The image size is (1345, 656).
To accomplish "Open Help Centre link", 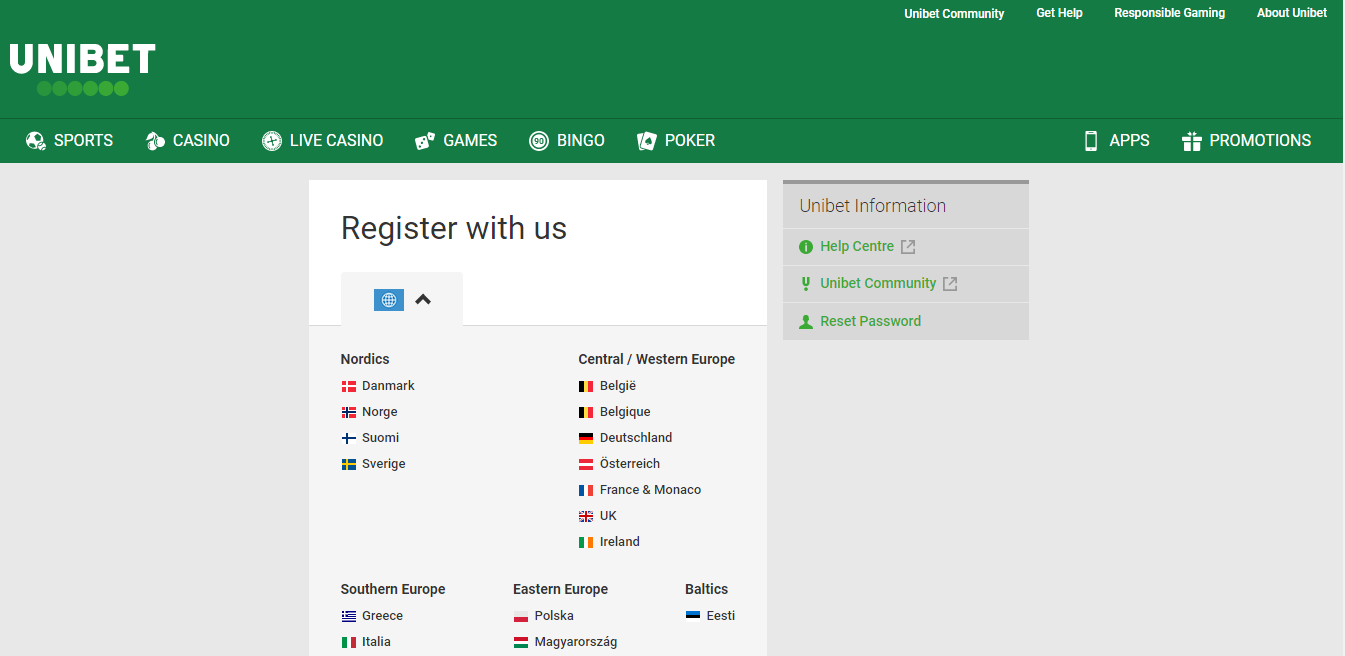I will (856, 247).
